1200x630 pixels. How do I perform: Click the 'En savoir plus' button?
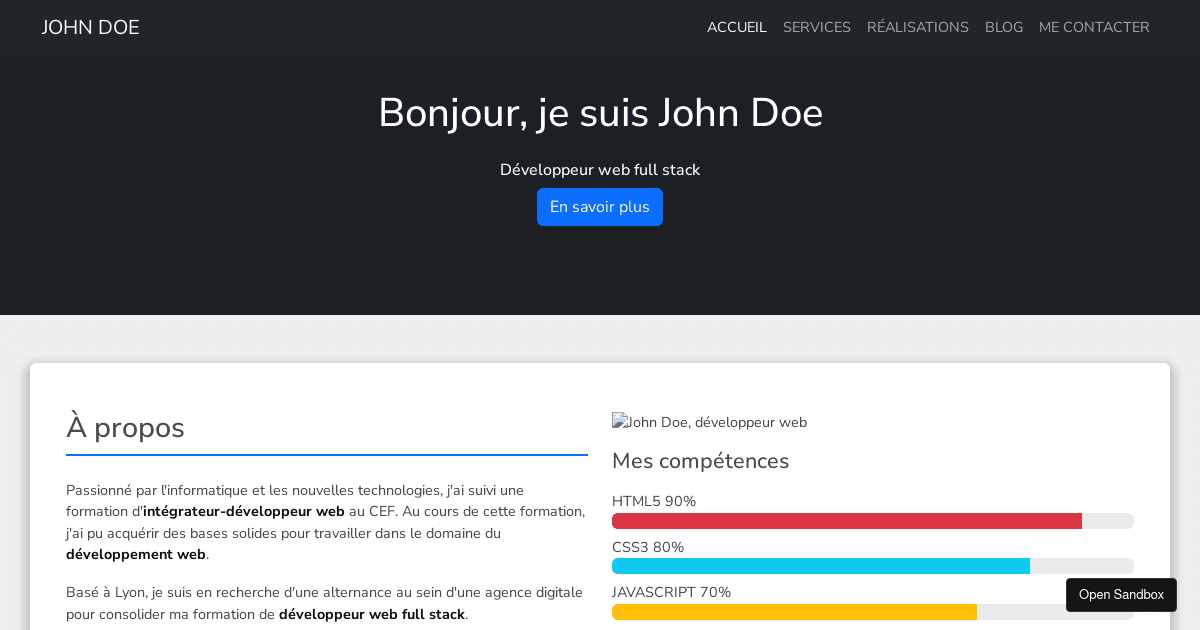(600, 207)
